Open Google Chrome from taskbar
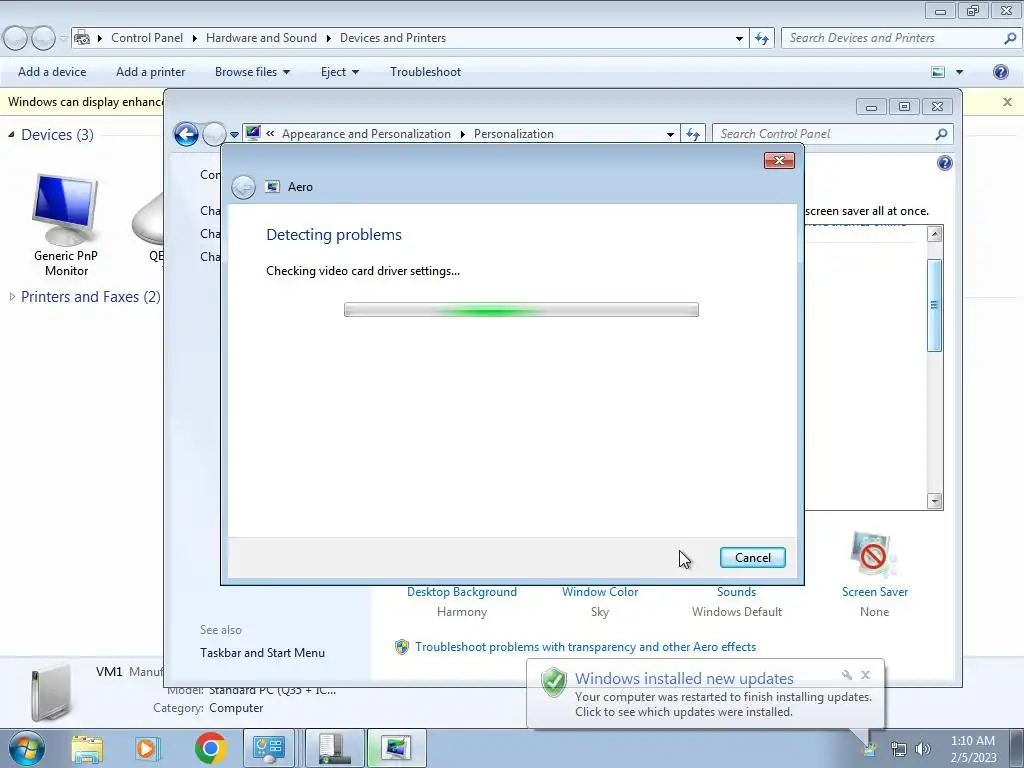Viewport: 1024px width, 768px height. pyautogui.click(x=210, y=748)
